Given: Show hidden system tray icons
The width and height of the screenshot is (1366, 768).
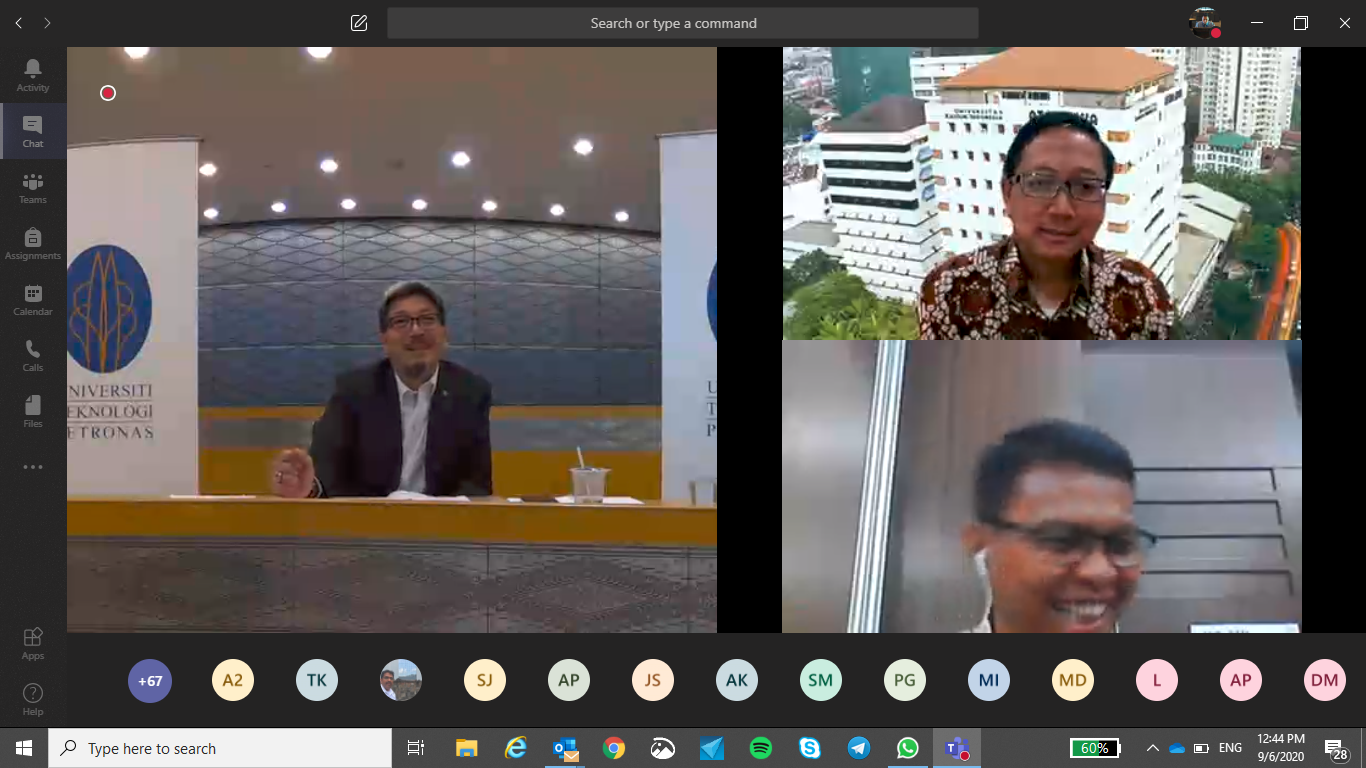Looking at the screenshot, I should [x=1152, y=747].
